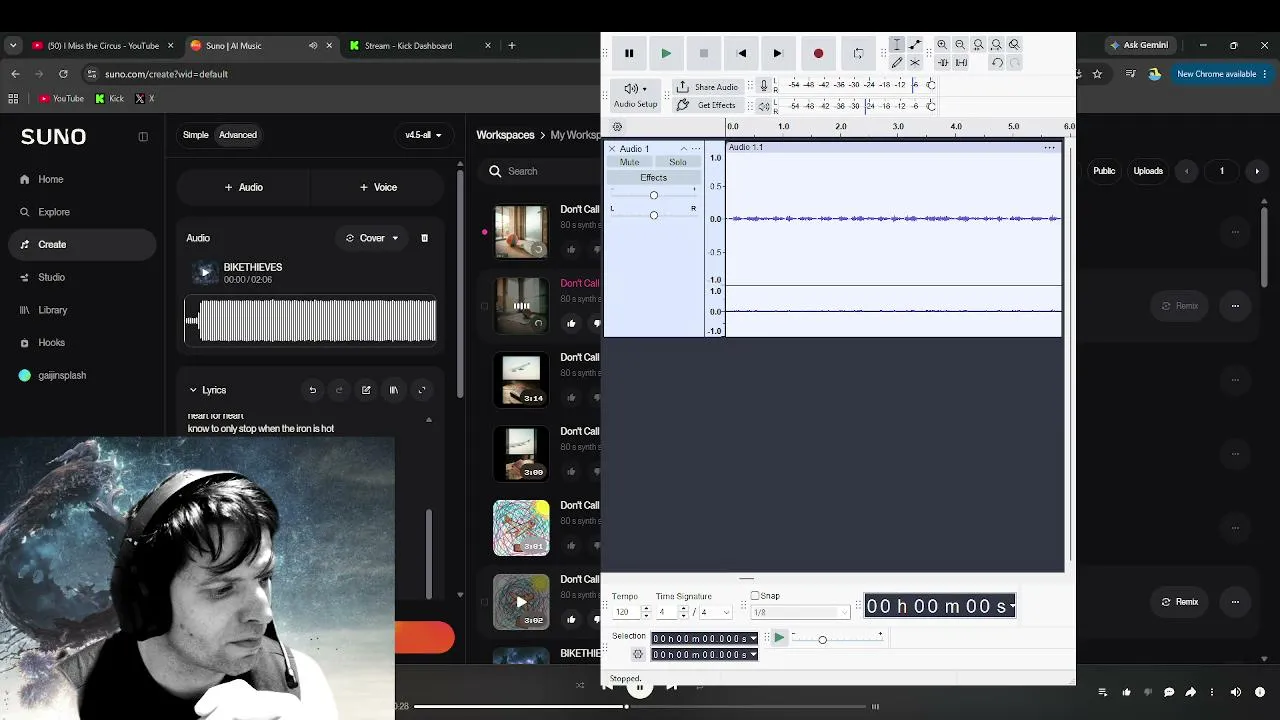Toggle the Loop button in Audacity
1280x720 pixels.
point(858,53)
